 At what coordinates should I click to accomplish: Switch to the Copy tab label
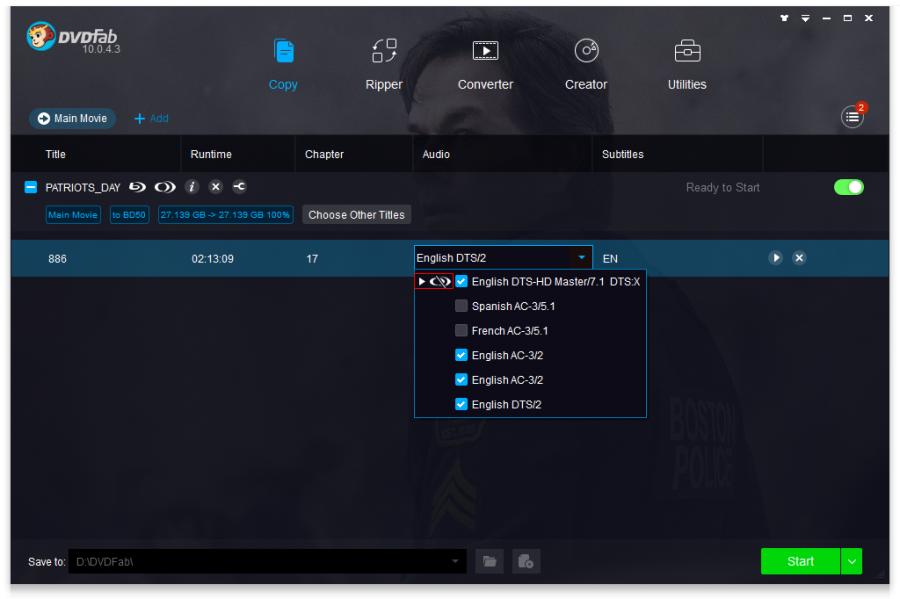point(283,84)
